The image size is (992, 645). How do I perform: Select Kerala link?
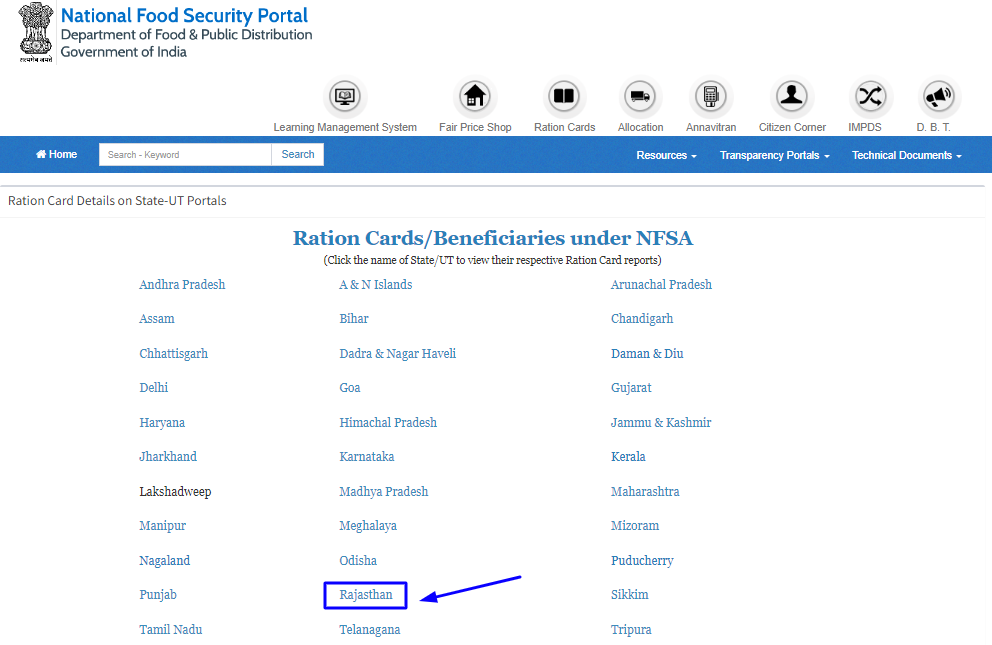628,457
